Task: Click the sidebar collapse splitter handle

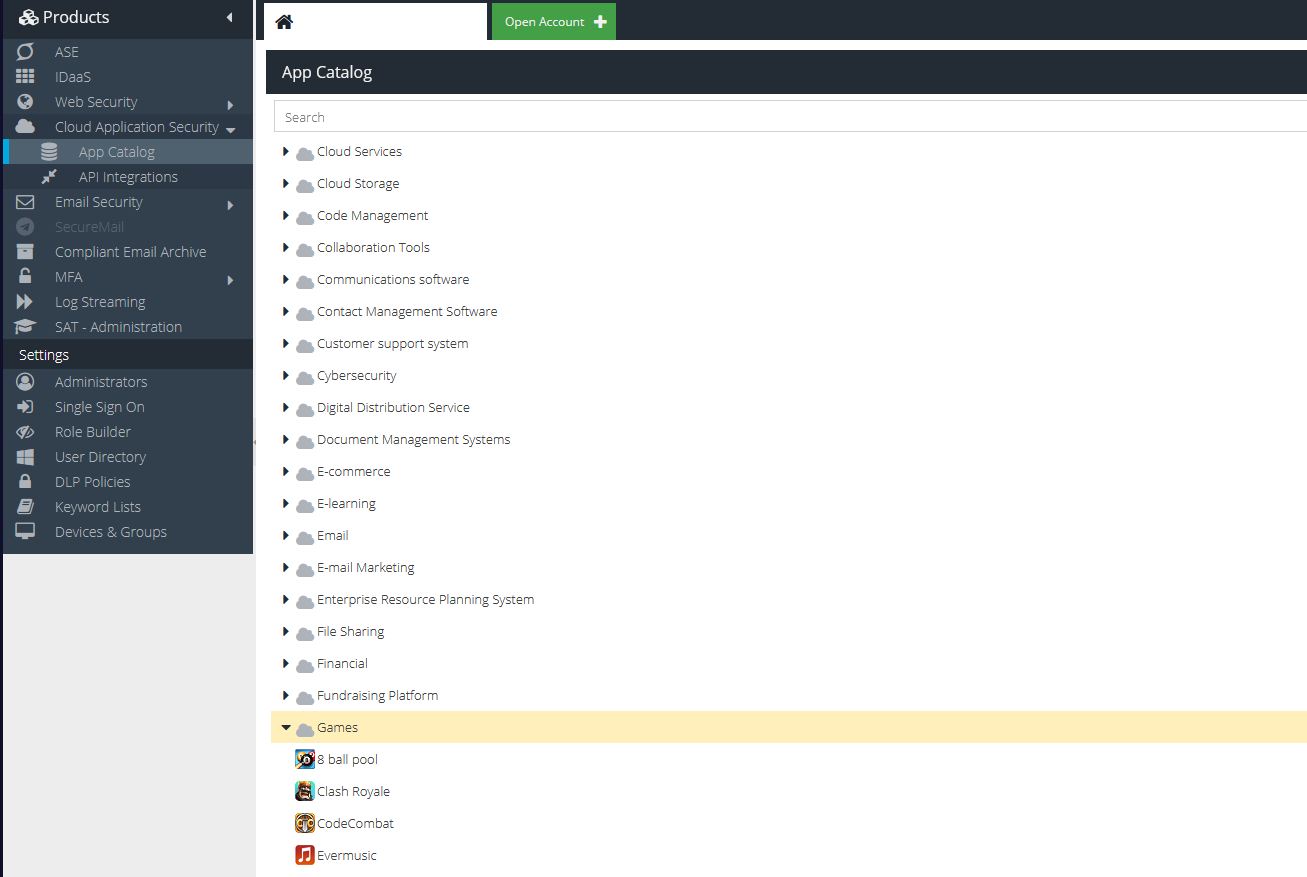Action: [255, 441]
